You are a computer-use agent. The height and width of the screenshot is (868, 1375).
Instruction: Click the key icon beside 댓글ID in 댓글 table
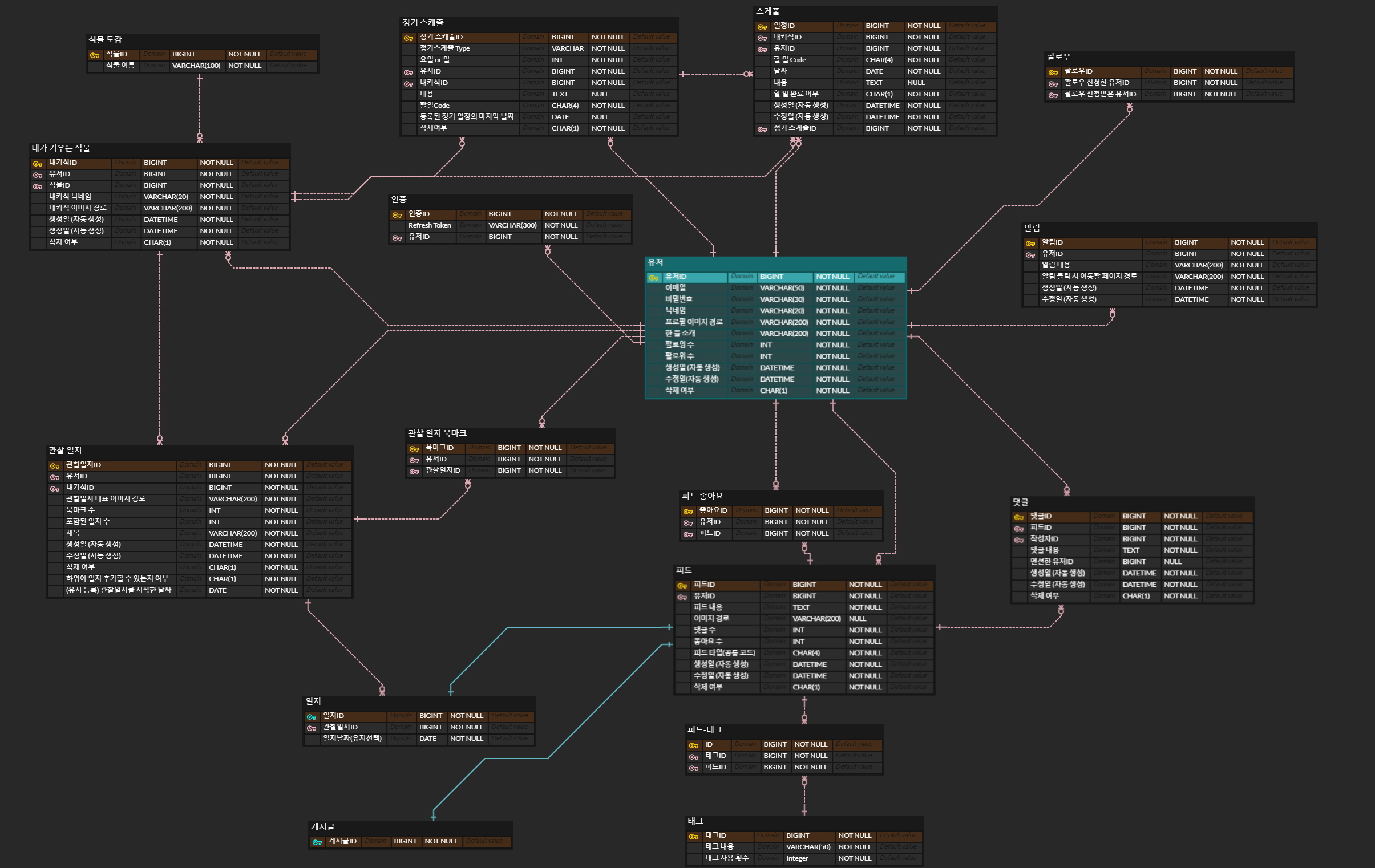point(1018,517)
